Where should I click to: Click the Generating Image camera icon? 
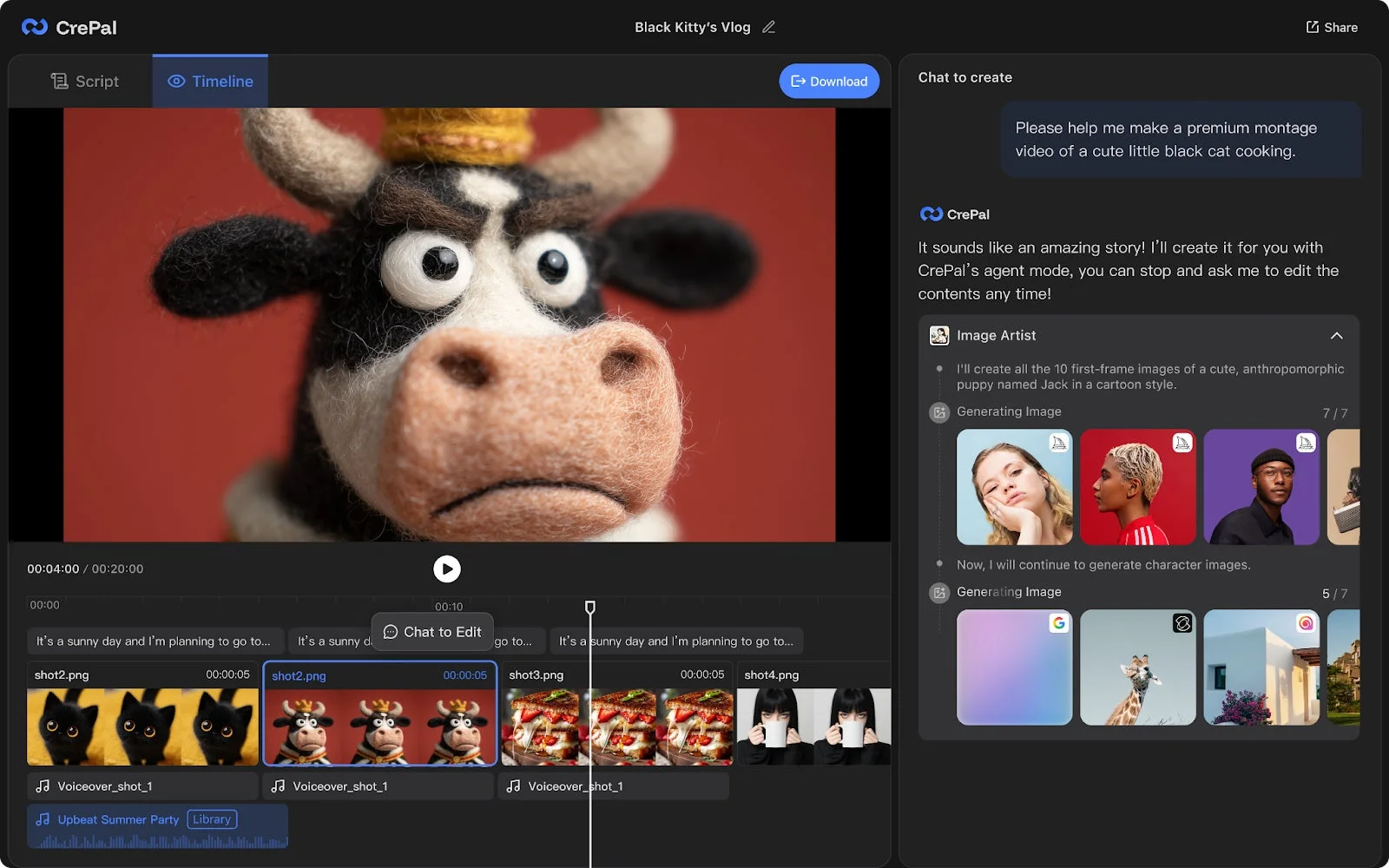(x=939, y=412)
